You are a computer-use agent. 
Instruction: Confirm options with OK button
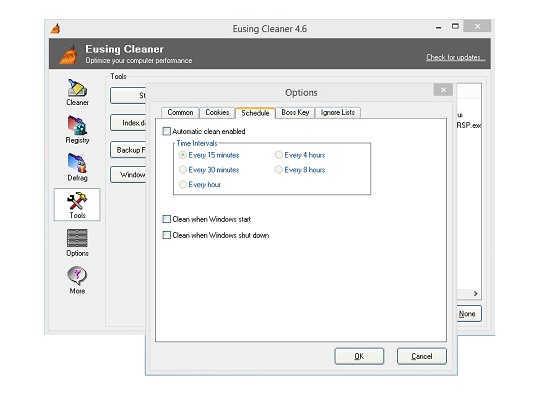click(359, 356)
